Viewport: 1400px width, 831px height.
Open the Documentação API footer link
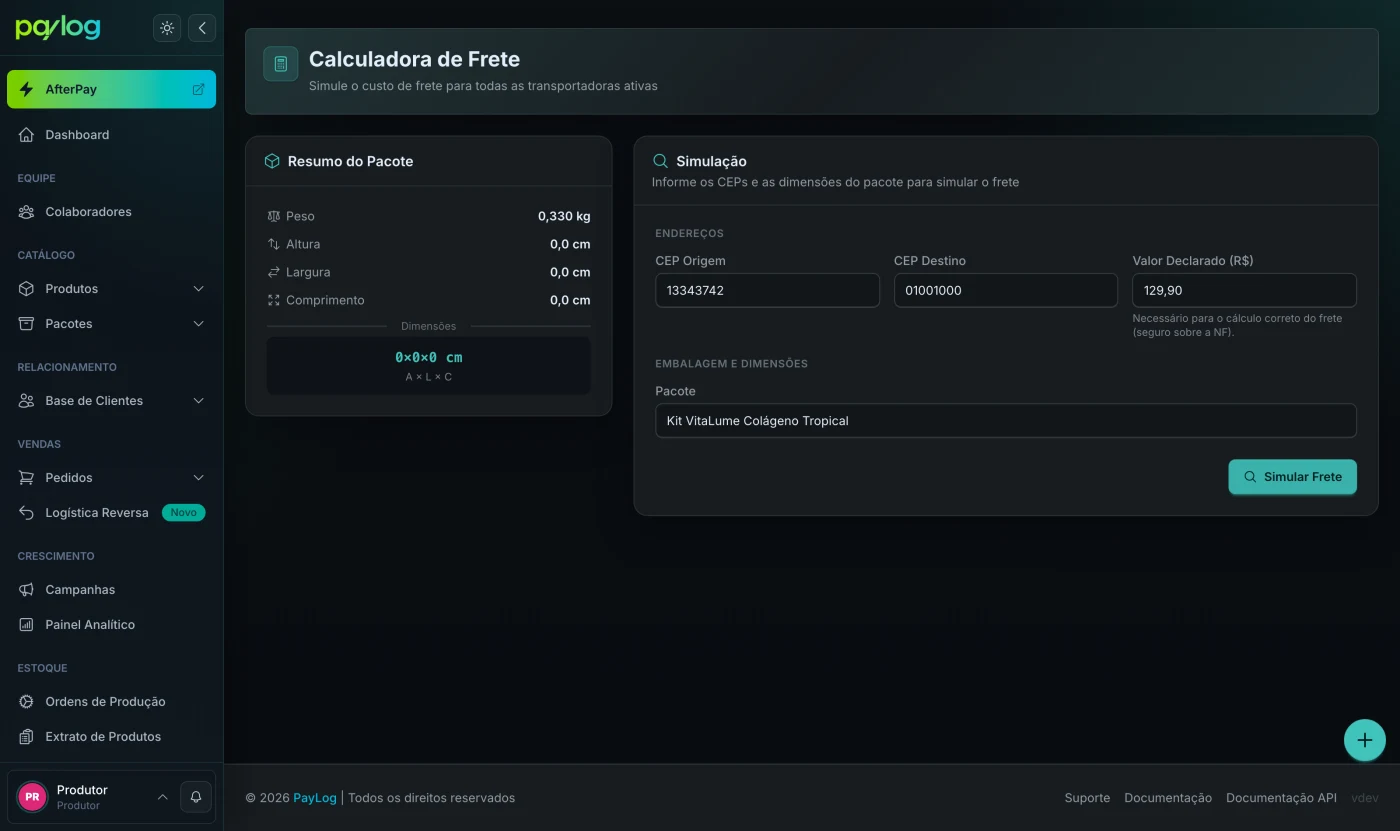tap(1281, 798)
